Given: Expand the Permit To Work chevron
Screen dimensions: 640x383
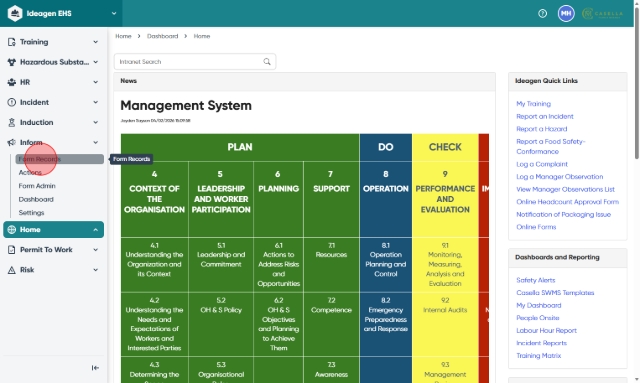Looking at the screenshot, I should (x=96, y=249).
